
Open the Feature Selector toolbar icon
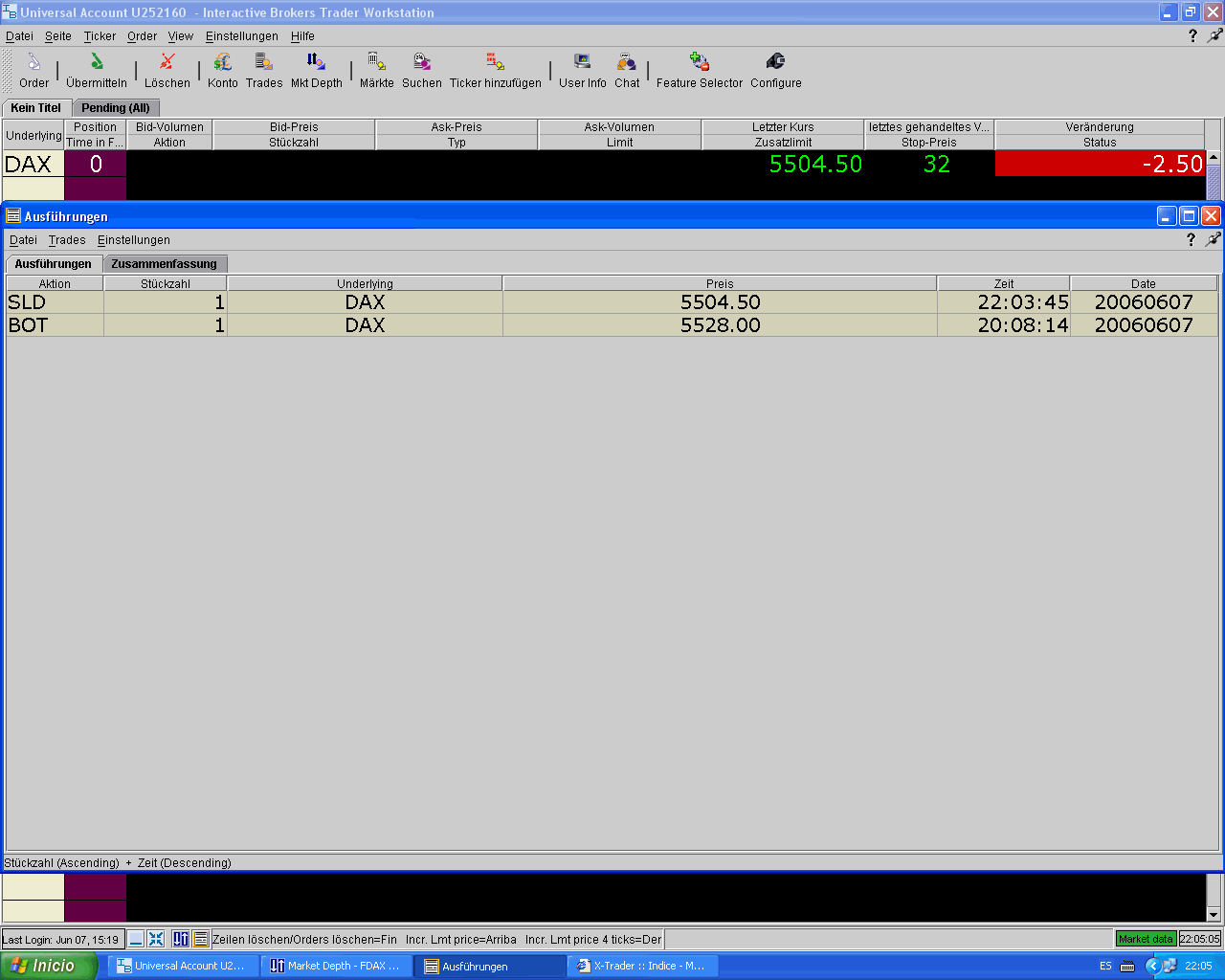tap(700, 71)
